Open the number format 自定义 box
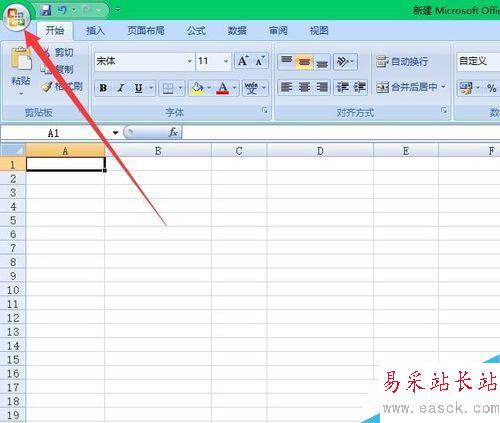 pos(478,61)
